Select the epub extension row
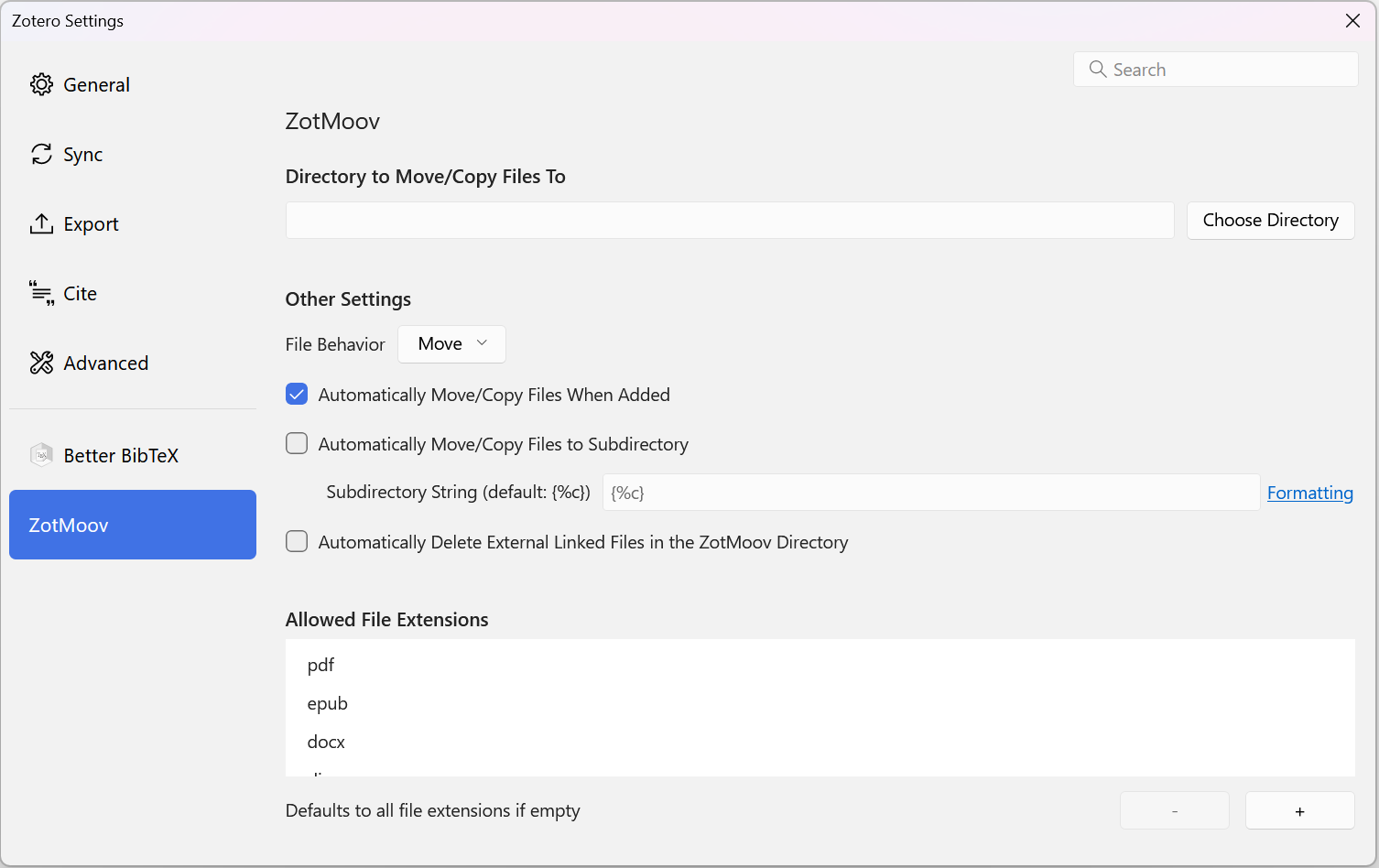Screen dimensions: 1379x868 [x=820, y=703]
